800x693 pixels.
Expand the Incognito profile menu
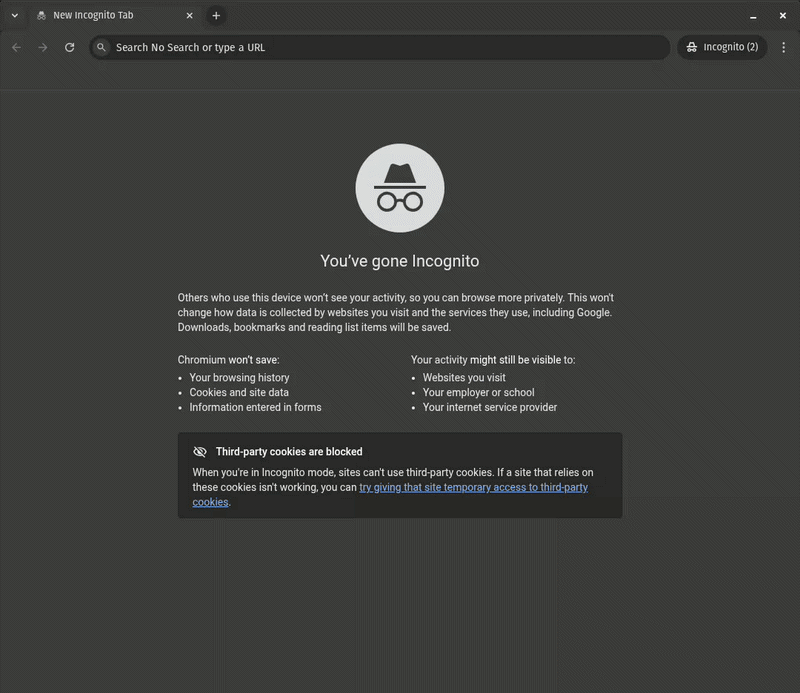pyautogui.click(x=722, y=47)
